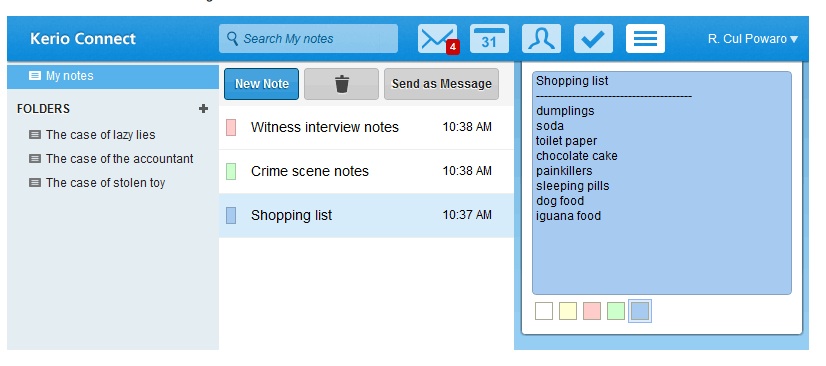The image size is (826, 366).
Task: Open the Witness interview notes note
Action: point(366,127)
